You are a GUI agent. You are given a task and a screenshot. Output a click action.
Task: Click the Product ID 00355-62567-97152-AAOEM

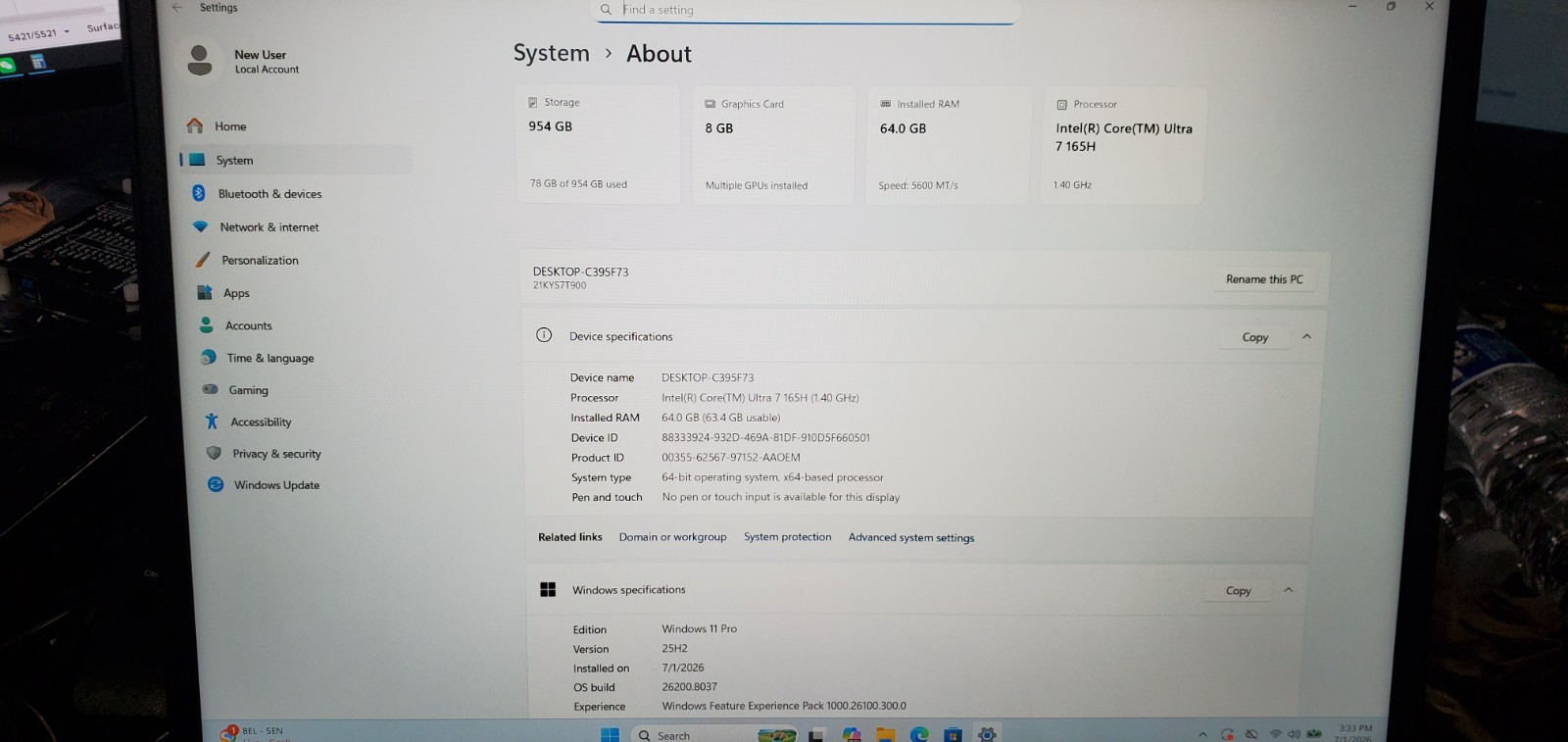tap(731, 457)
